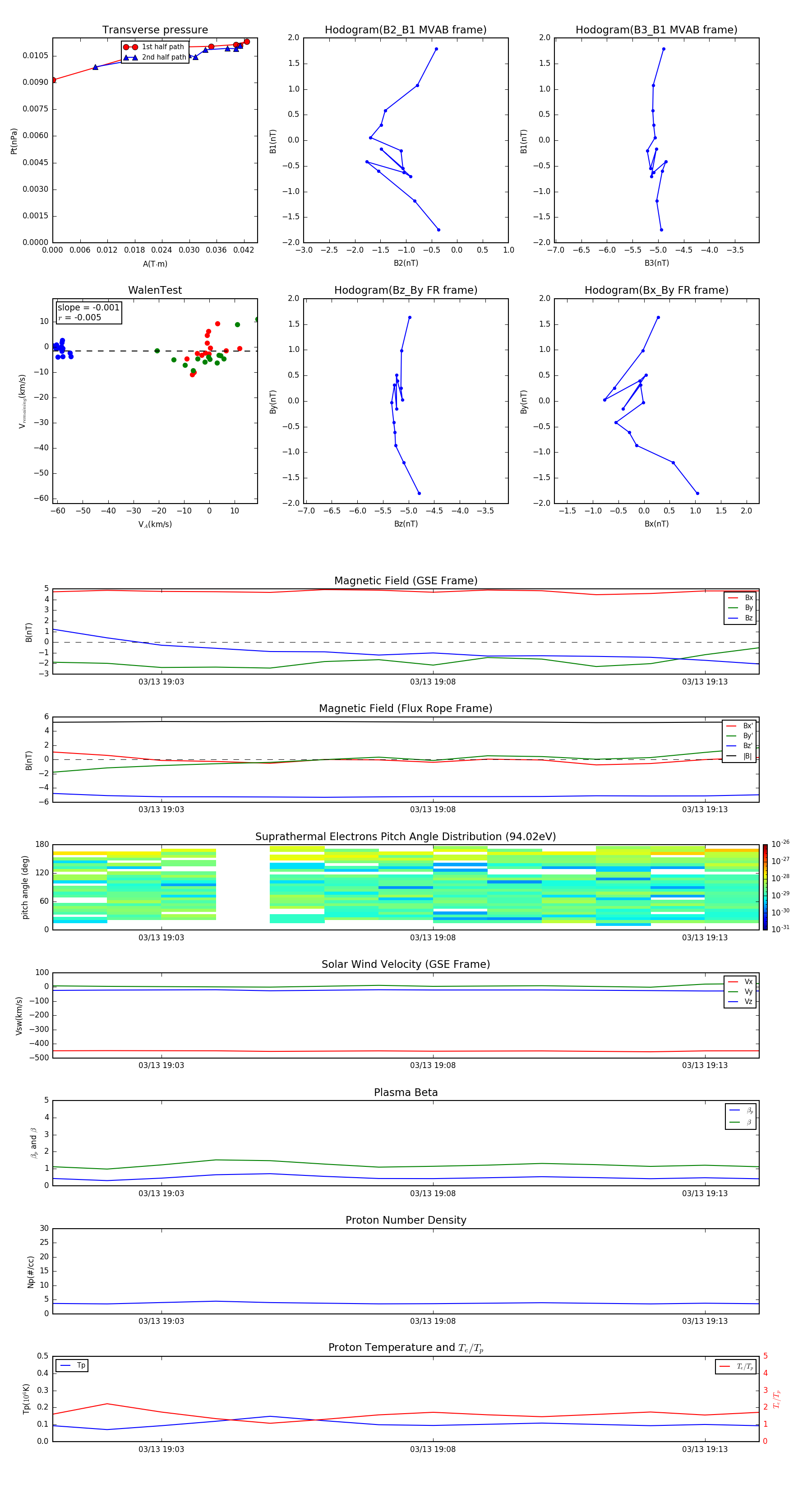The height and width of the screenshot is (1489, 812).
Task: Click the 'r = -0.005' annotation text
Action: (80, 317)
